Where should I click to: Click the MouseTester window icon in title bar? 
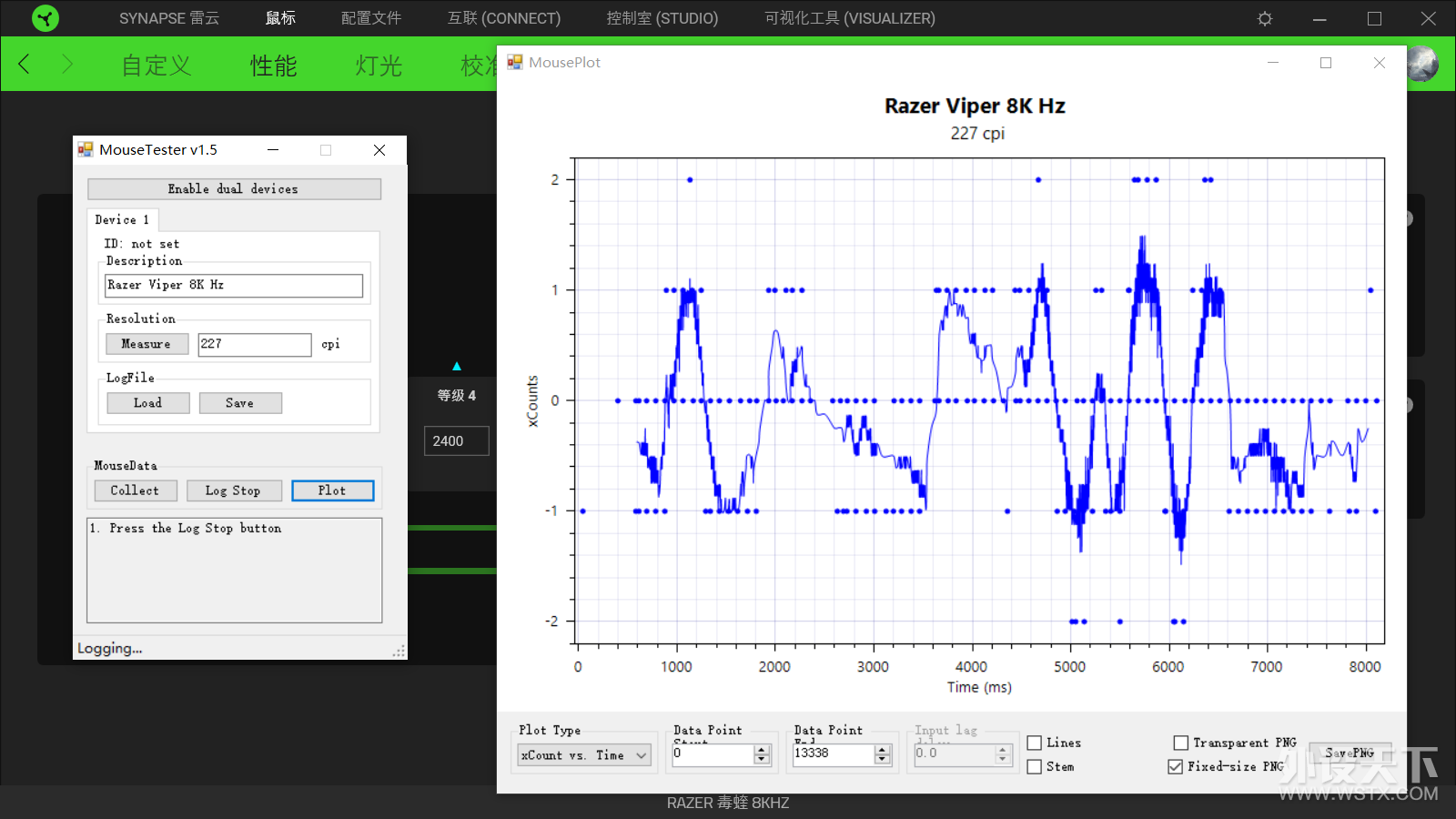click(x=86, y=149)
